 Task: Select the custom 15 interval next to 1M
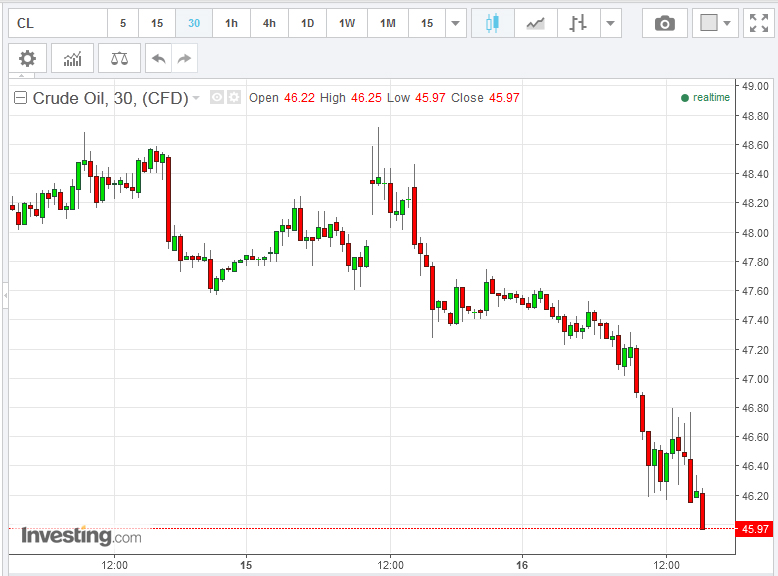click(427, 23)
